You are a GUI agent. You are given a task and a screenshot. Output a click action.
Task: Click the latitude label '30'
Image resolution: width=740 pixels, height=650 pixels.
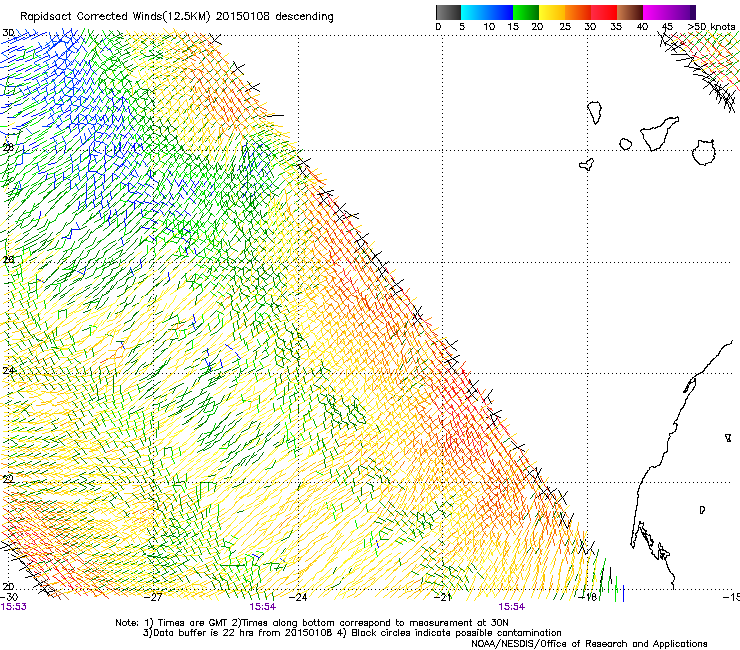click(x=8, y=33)
